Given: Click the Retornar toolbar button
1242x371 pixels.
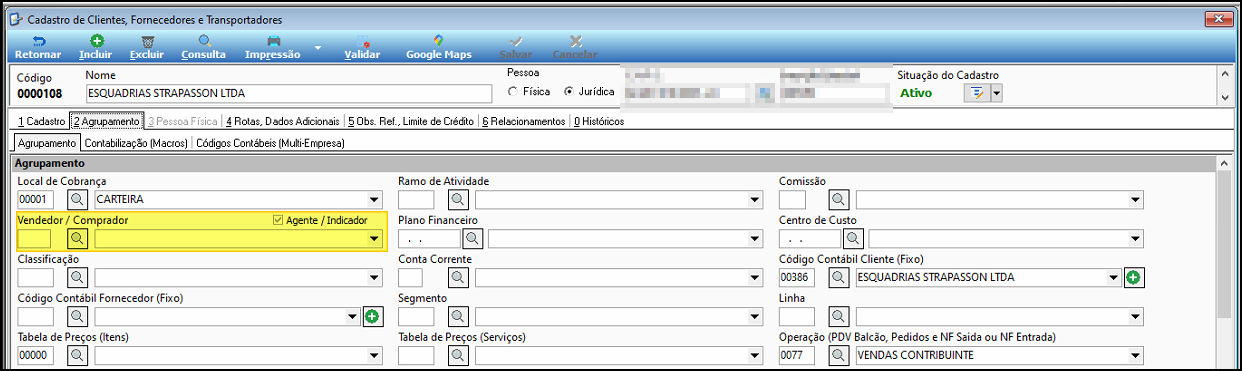Looking at the screenshot, I should point(38,47).
